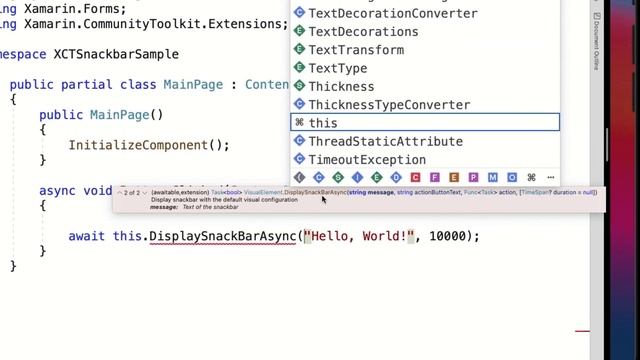Click the TextDecorationConverter class icon
The height and width of the screenshot is (360, 640).
click(x=300, y=13)
